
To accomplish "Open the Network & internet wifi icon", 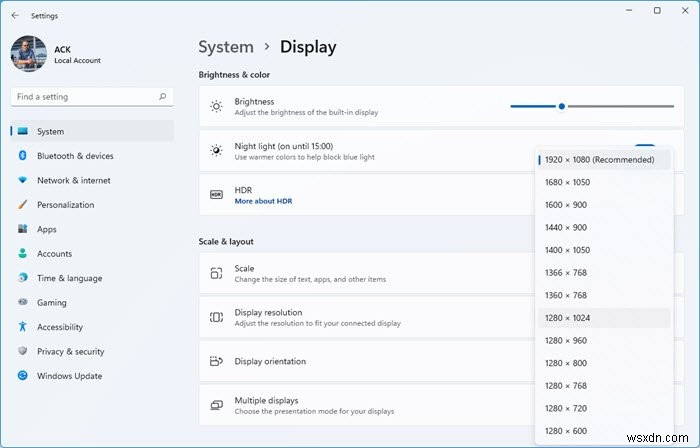I will (23, 180).
